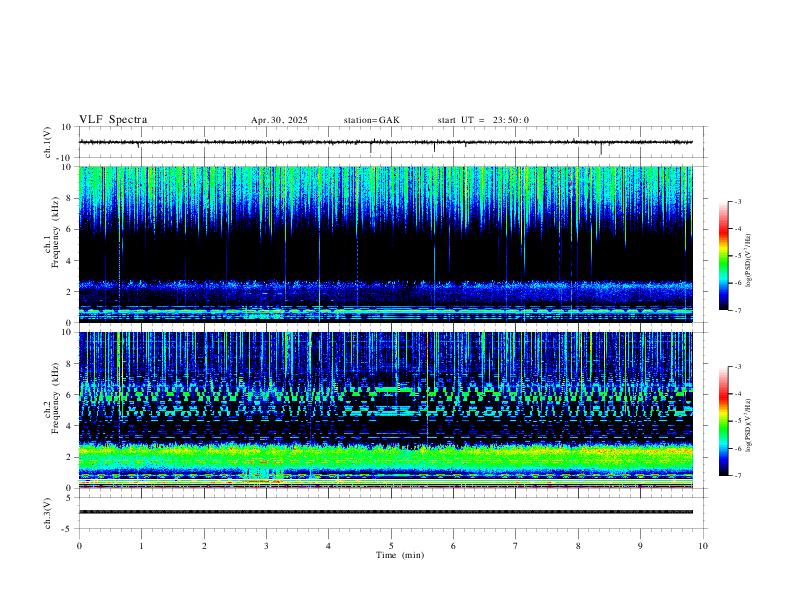This screenshot has width=792, height=612.
Task: Click the ch.1 'Frequency (kHz)' axis label
Action: tap(56, 231)
